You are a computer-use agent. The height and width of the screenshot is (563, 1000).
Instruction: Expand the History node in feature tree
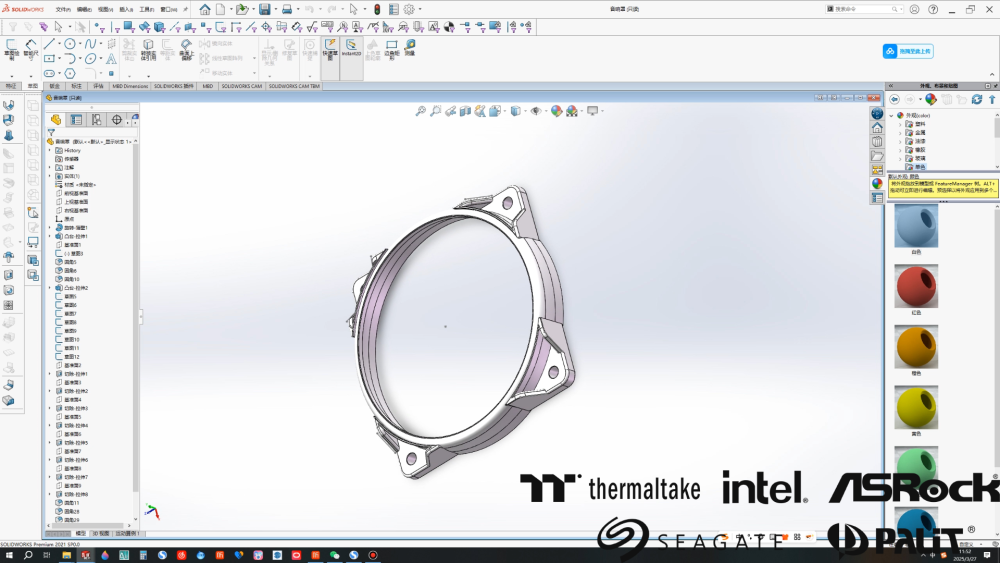click(49, 150)
